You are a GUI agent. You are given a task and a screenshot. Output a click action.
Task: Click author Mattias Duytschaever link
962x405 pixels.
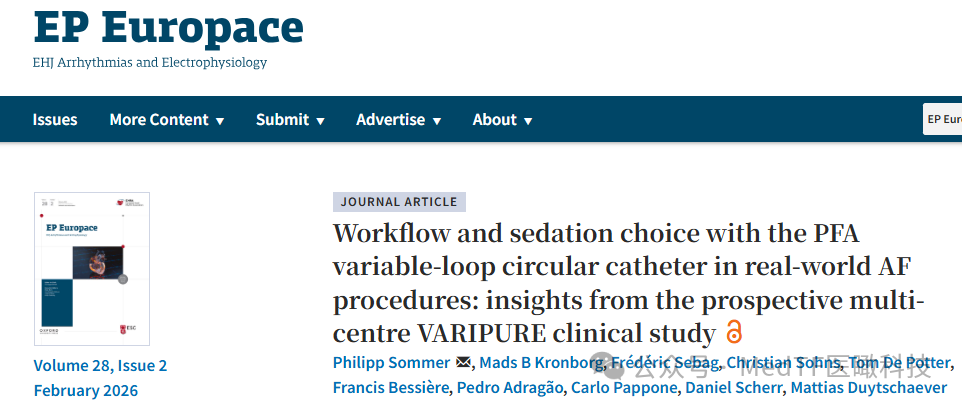869,388
